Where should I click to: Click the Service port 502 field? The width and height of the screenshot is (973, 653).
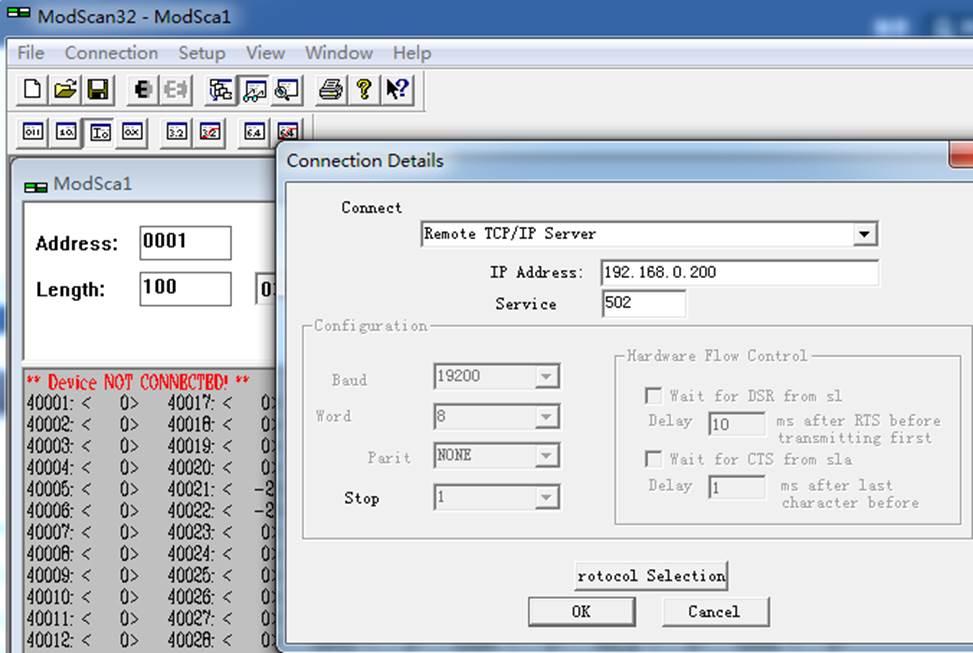[643, 304]
